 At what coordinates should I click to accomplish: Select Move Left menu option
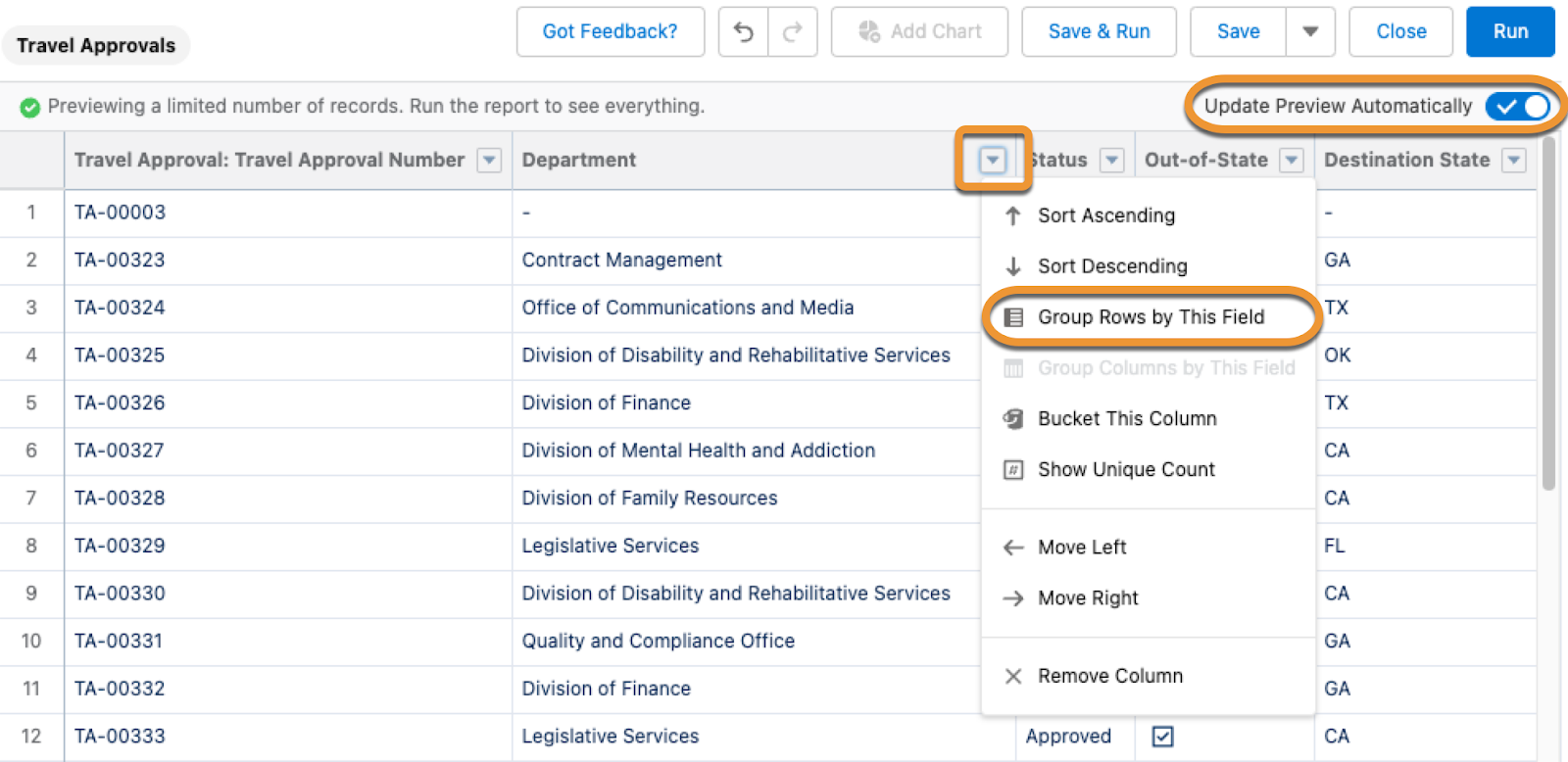[1082, 548]
